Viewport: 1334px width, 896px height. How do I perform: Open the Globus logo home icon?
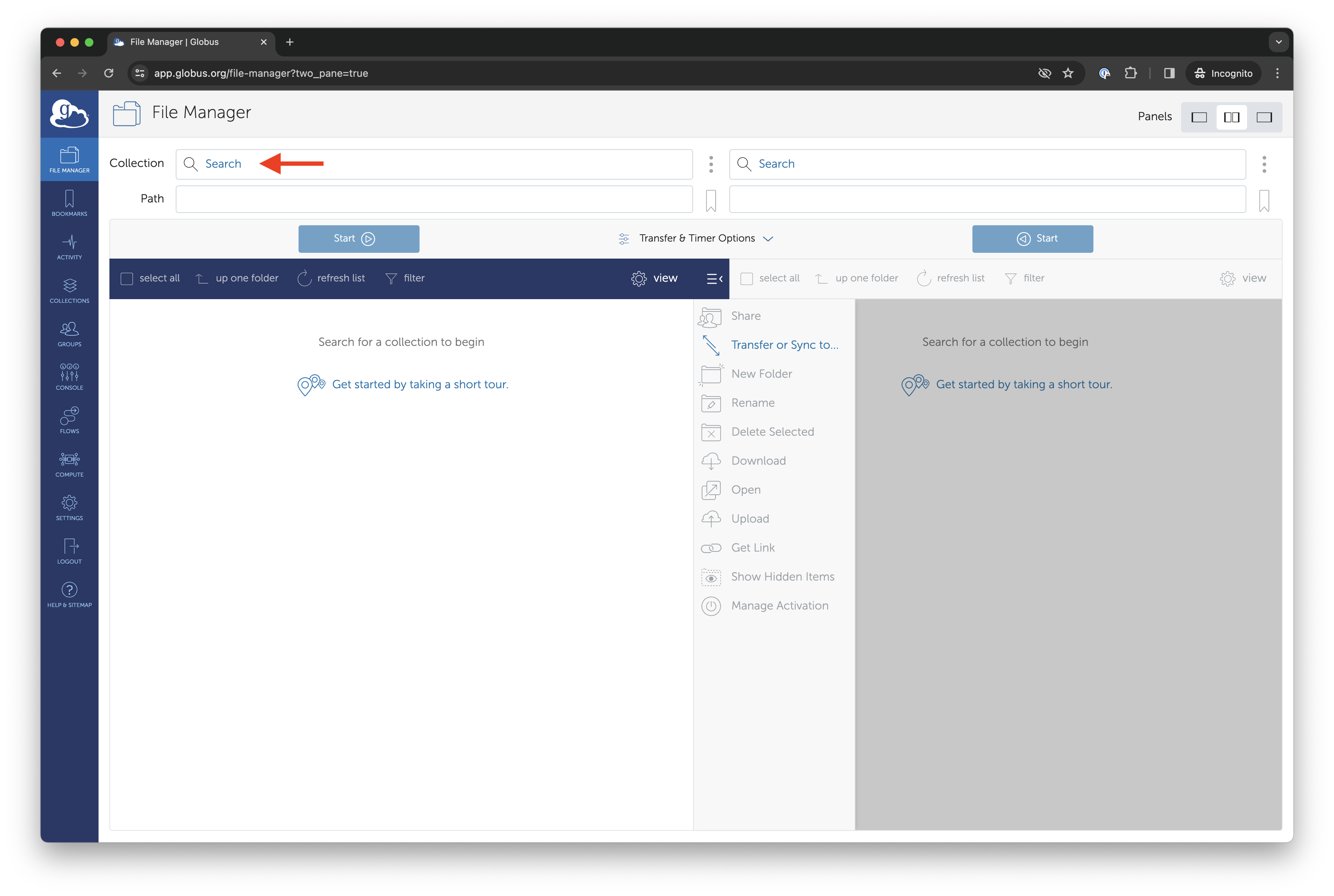pos(69,114)
